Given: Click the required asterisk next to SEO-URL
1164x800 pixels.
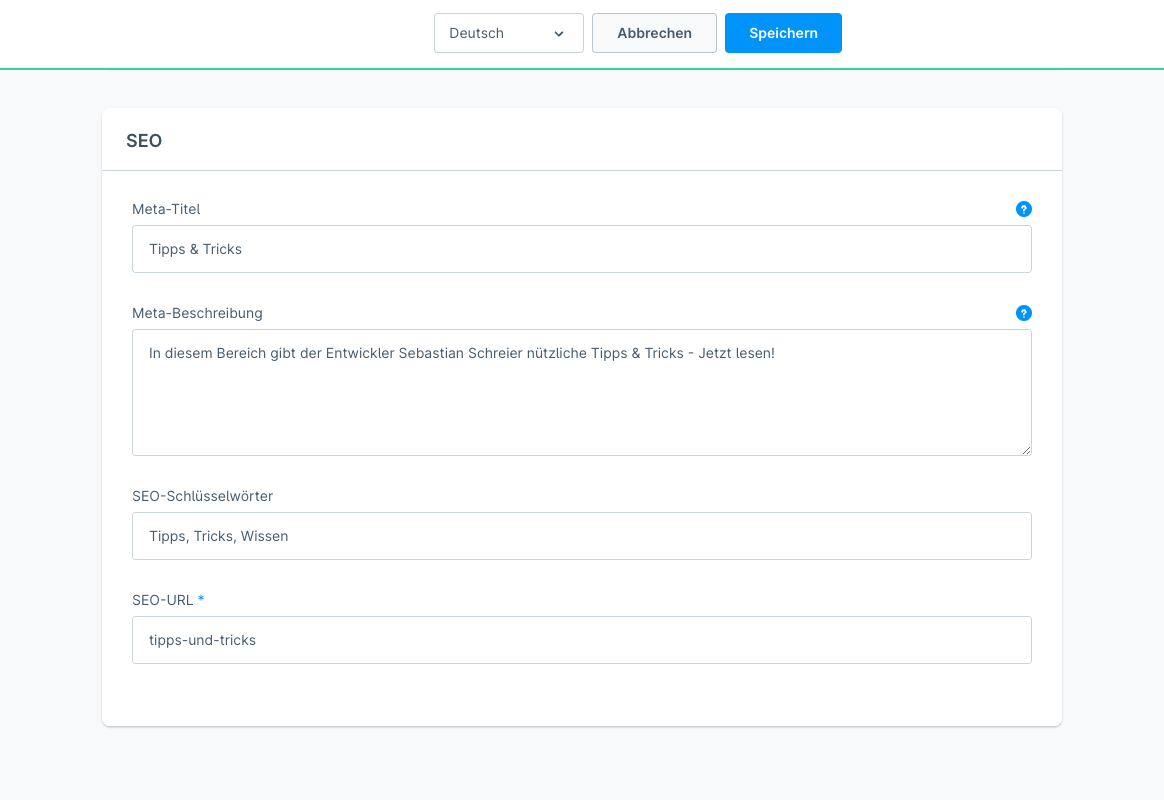Looking at the screenshot, I should tap(201, 599).
